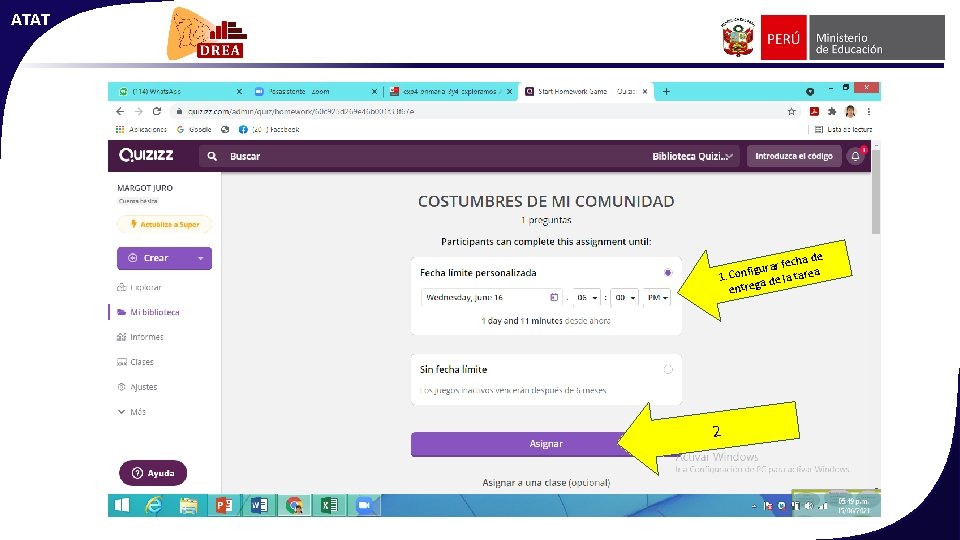The width and height of the screenshot is (960, 540).
Task: Open the notifications bell
Action: (x=855, y=156)
